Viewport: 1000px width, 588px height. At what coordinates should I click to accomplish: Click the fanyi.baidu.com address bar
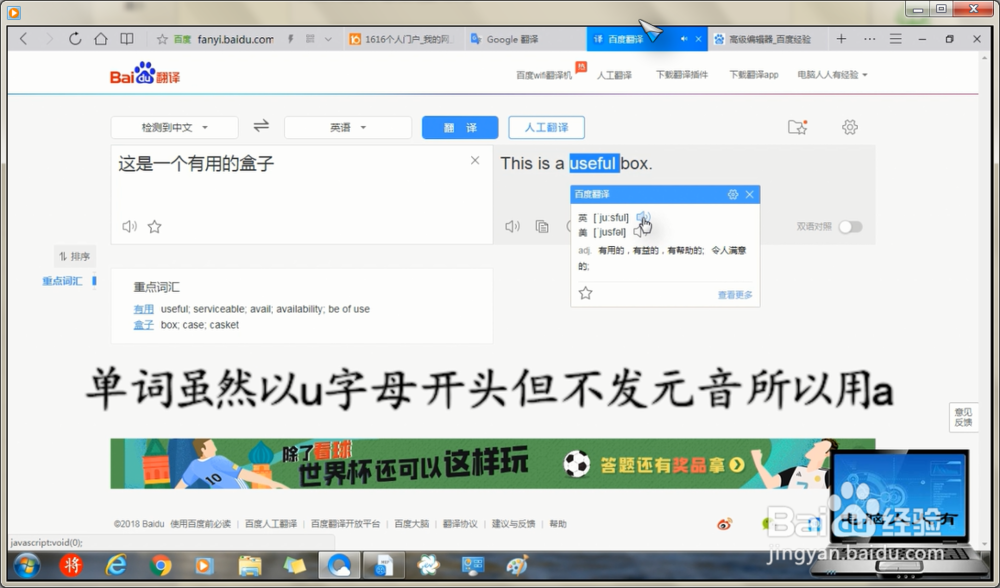(x=235, y=40)
